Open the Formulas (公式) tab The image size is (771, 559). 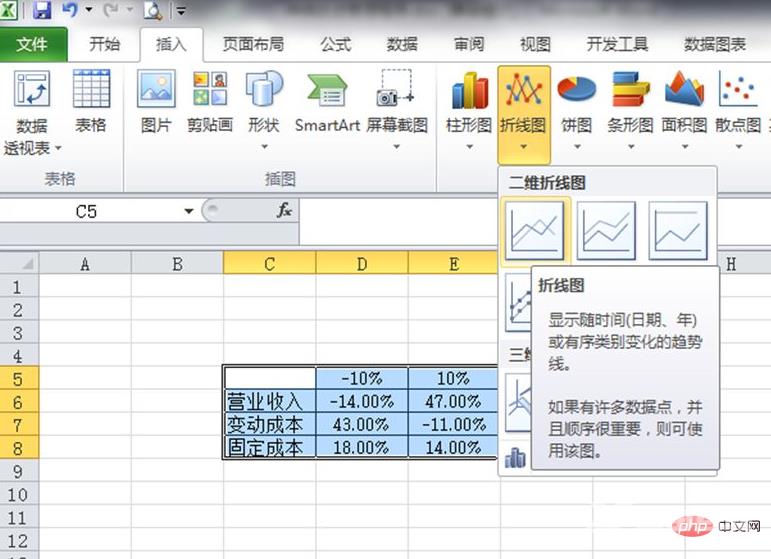335,45
